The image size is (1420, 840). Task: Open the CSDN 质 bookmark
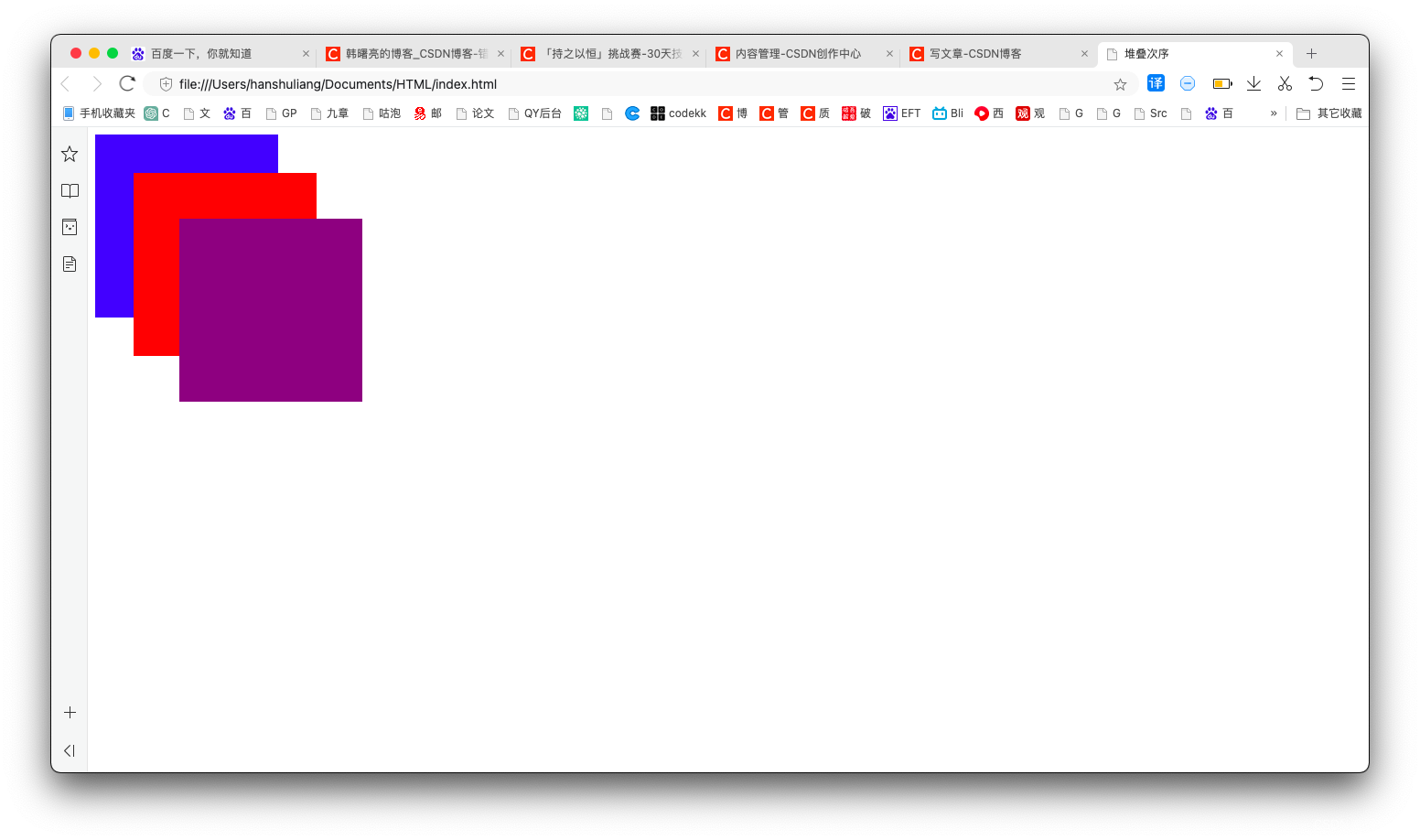tap(815, 113)
